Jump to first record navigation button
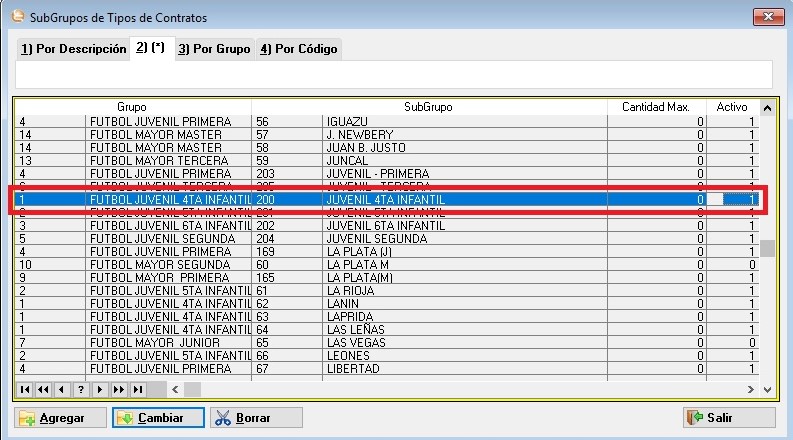This screenshot has height=440, width=793. point(24,389)
